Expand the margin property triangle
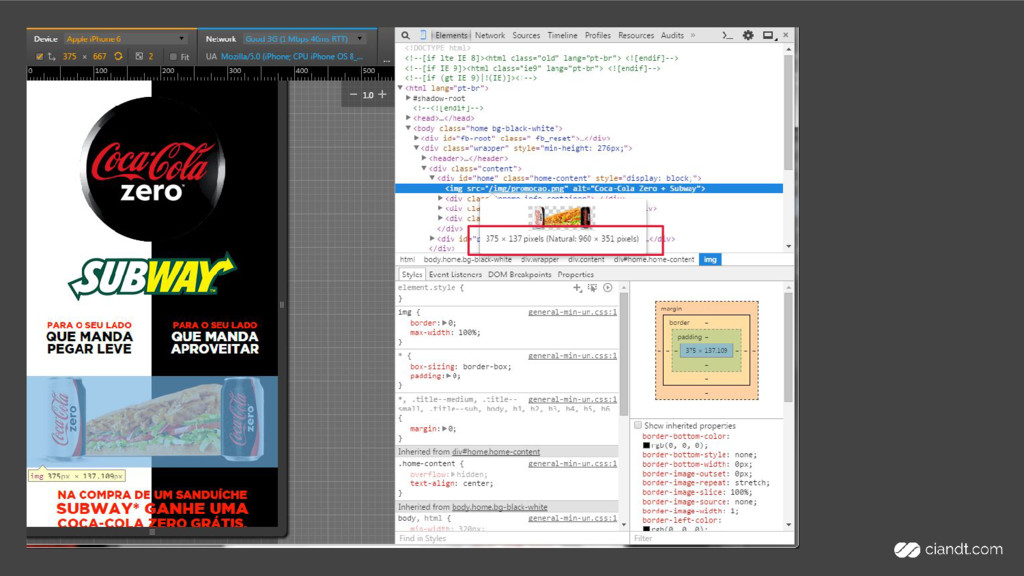 (445, 429)
